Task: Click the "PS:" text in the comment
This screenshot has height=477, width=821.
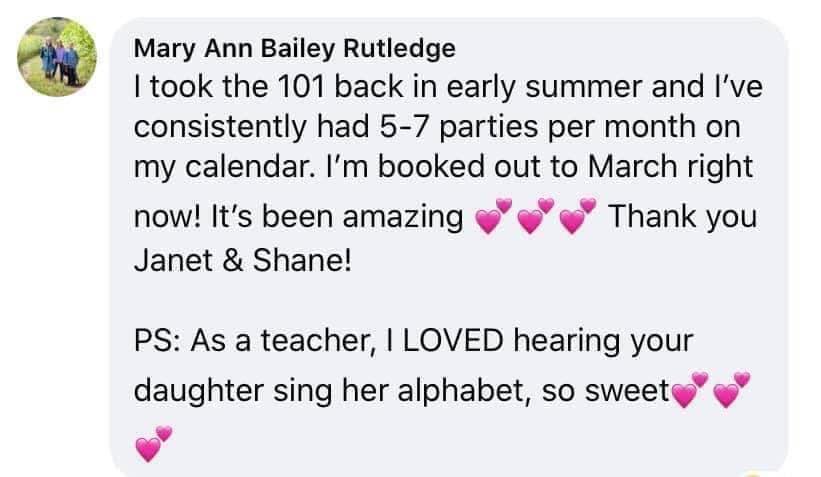Action: tap(157, 342)
